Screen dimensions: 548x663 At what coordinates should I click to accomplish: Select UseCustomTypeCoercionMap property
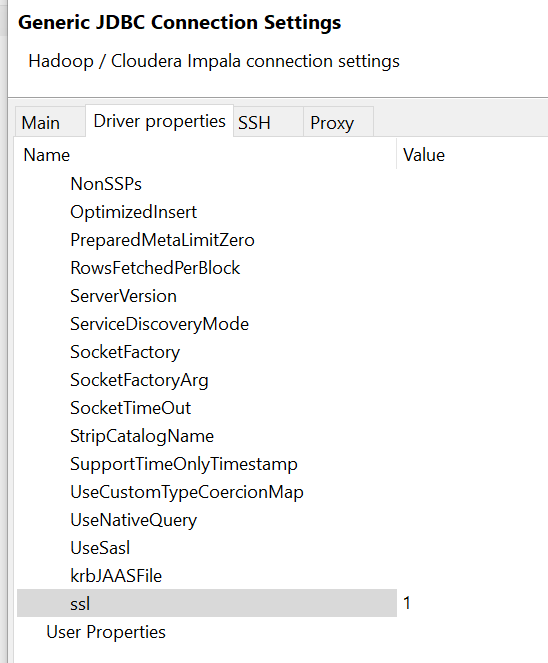[x=186, y=492]
